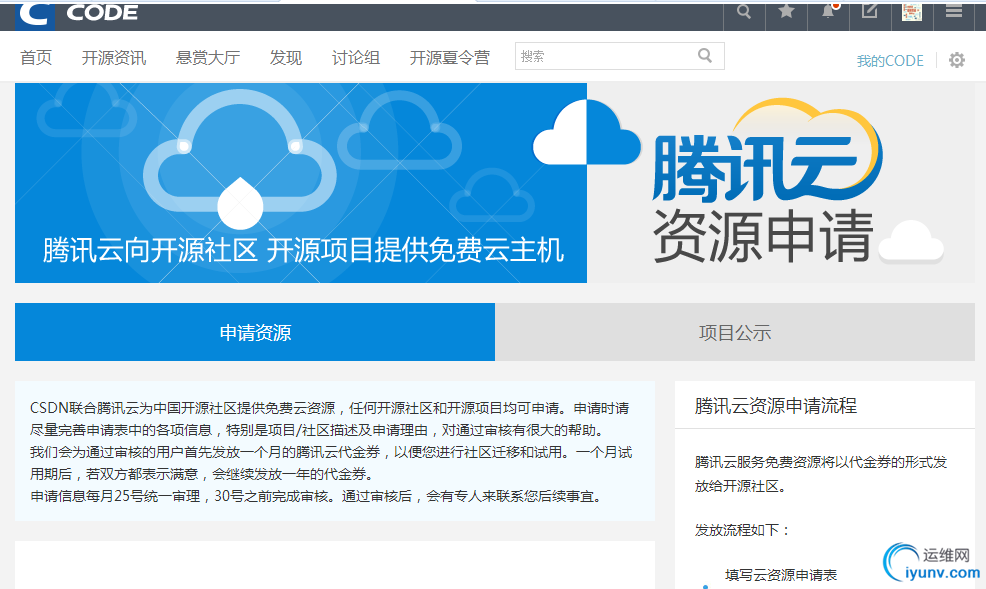This screenshot has height=589, width=986.
Task: Click the search box magnifier button
Action: [705, 56]
